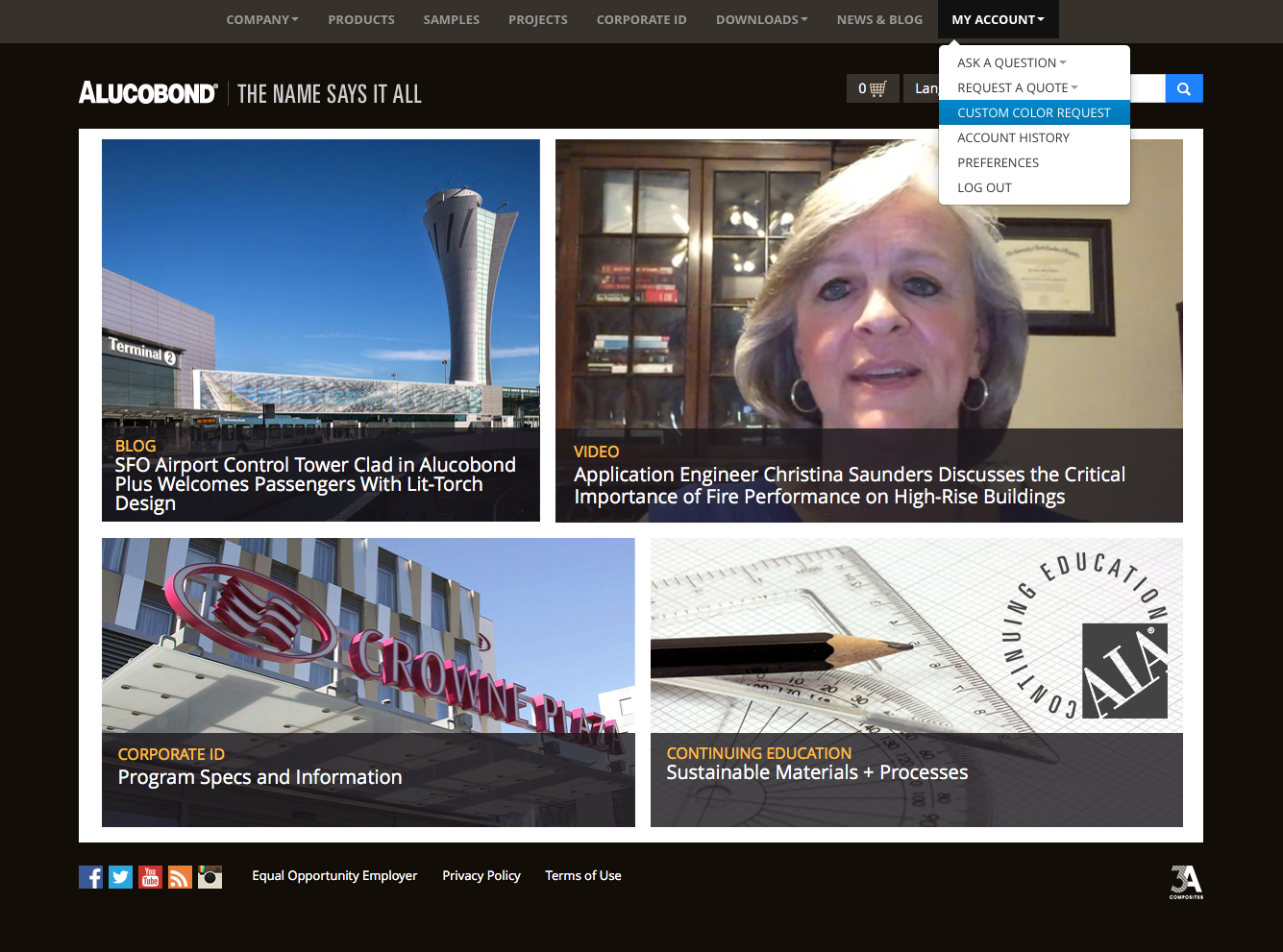Open the Facebook social icon

pos(90,877)
